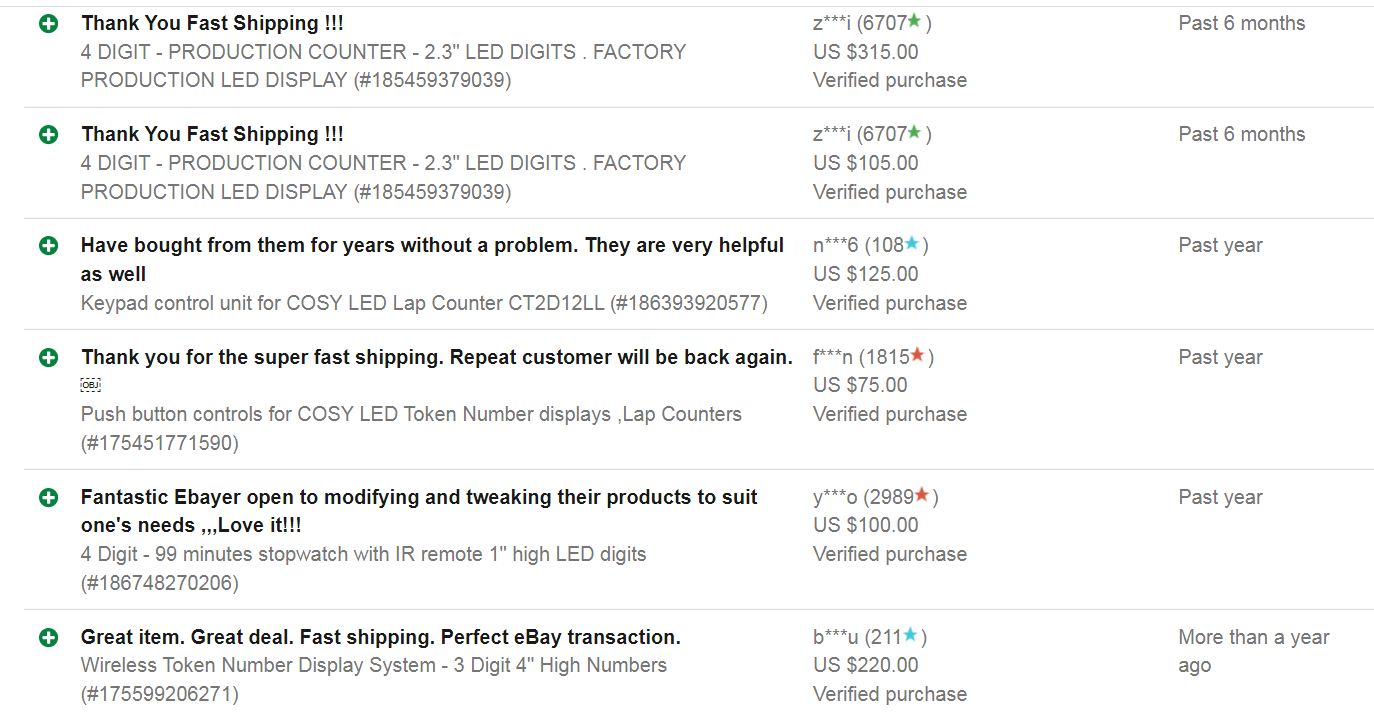The height and width of the screenshot is (712, 1374).
Task: Click the "More than a year ago" date label
Action: pyautogui.click(x=1253, y=651)
